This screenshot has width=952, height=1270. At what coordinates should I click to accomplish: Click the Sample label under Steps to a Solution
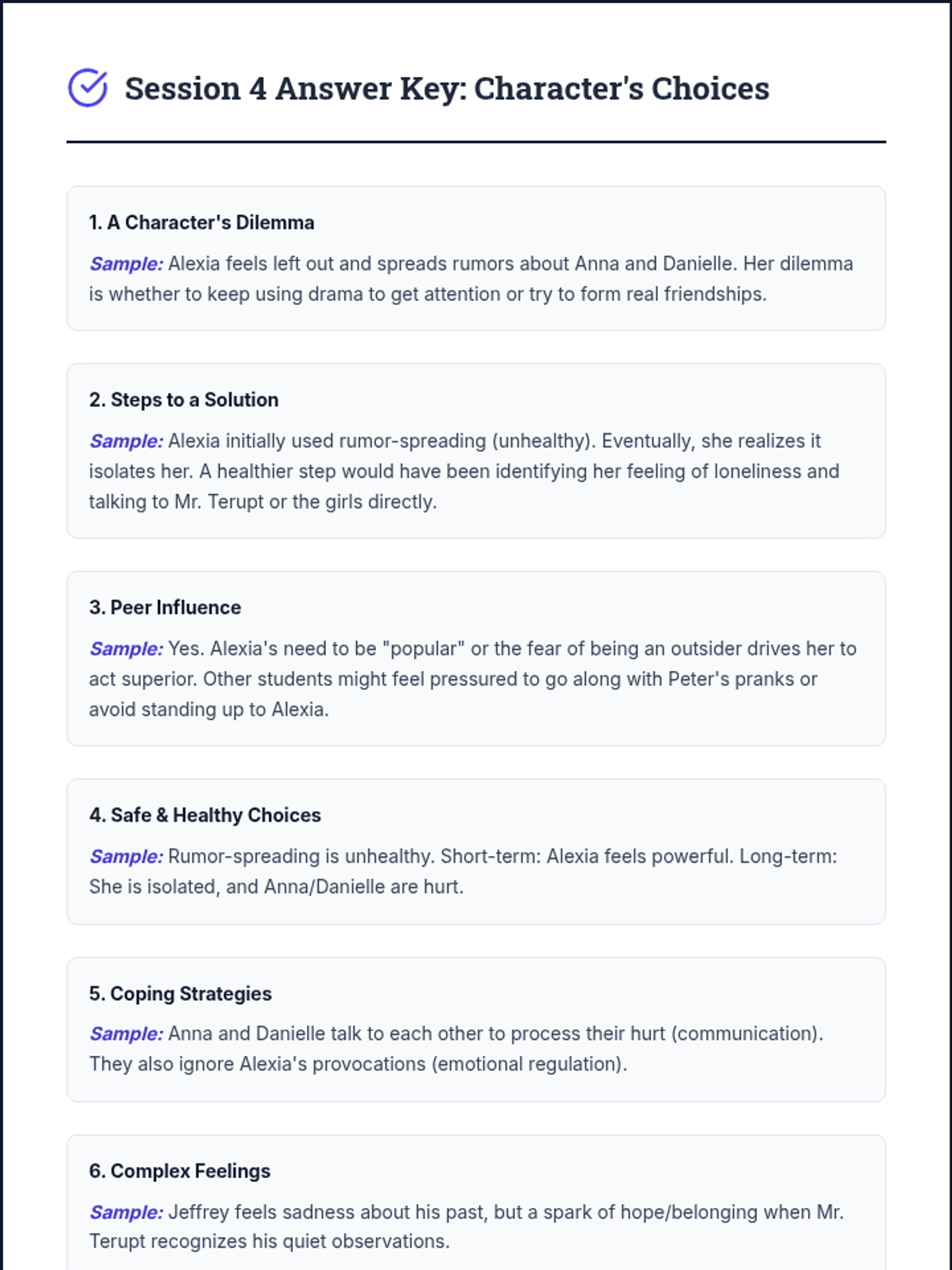[x=125, y=441]
